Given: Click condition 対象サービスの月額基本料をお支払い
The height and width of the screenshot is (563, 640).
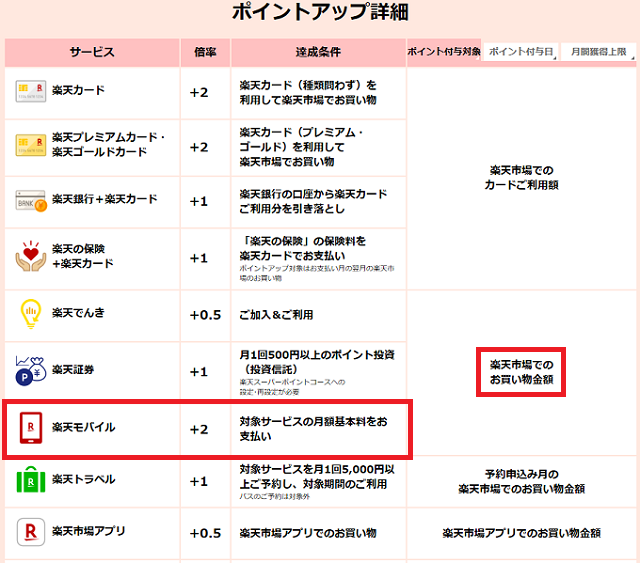Looking at the screenshot, I should click(313, 429).
